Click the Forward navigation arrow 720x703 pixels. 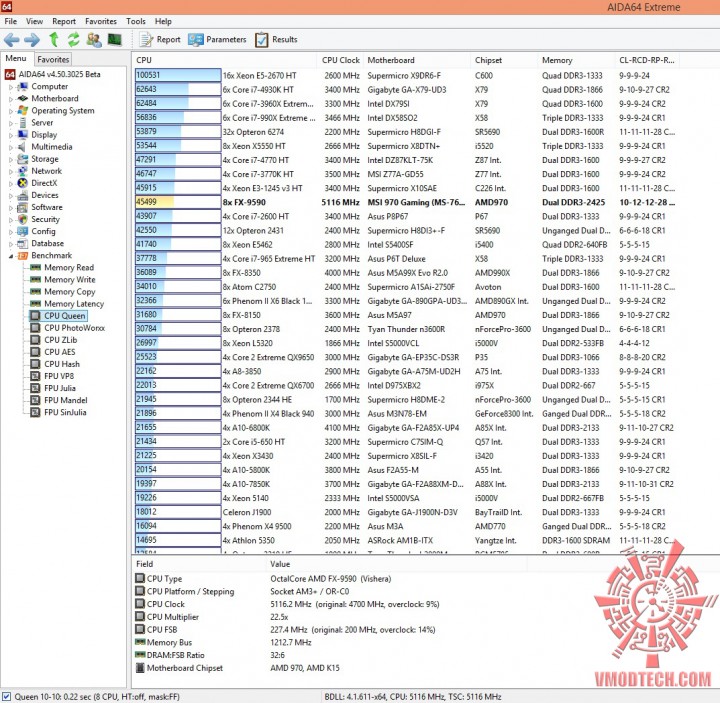click(x=32, y=40)
